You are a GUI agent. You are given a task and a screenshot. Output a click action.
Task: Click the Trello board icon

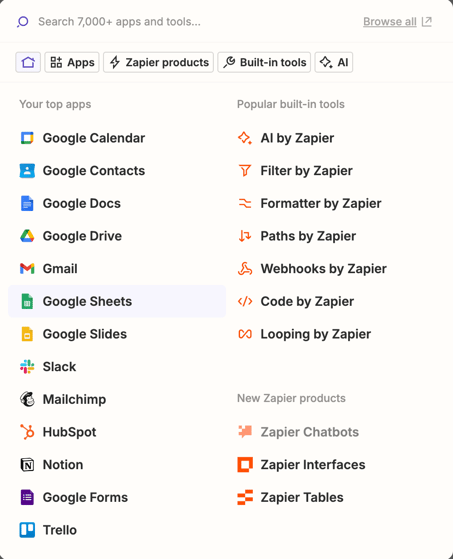(27, 530)
